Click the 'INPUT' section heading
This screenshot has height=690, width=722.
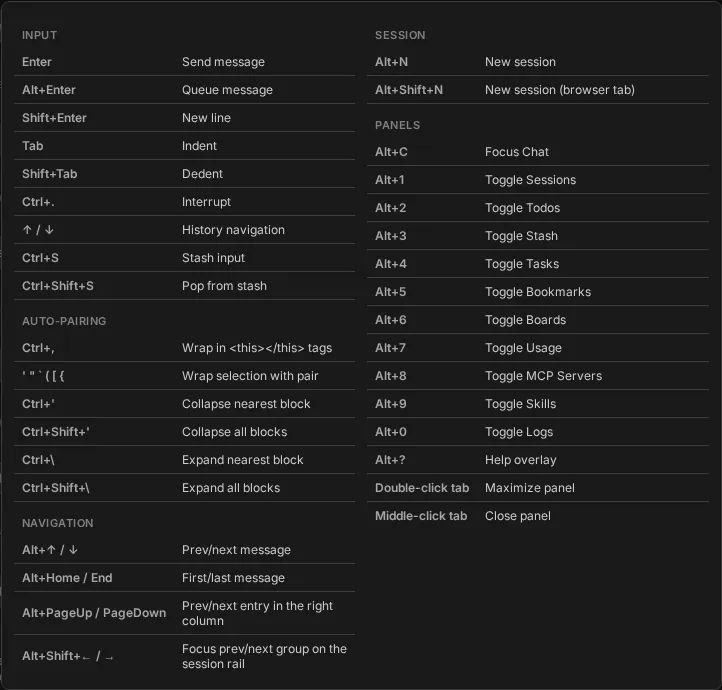[x=40, y=35]
